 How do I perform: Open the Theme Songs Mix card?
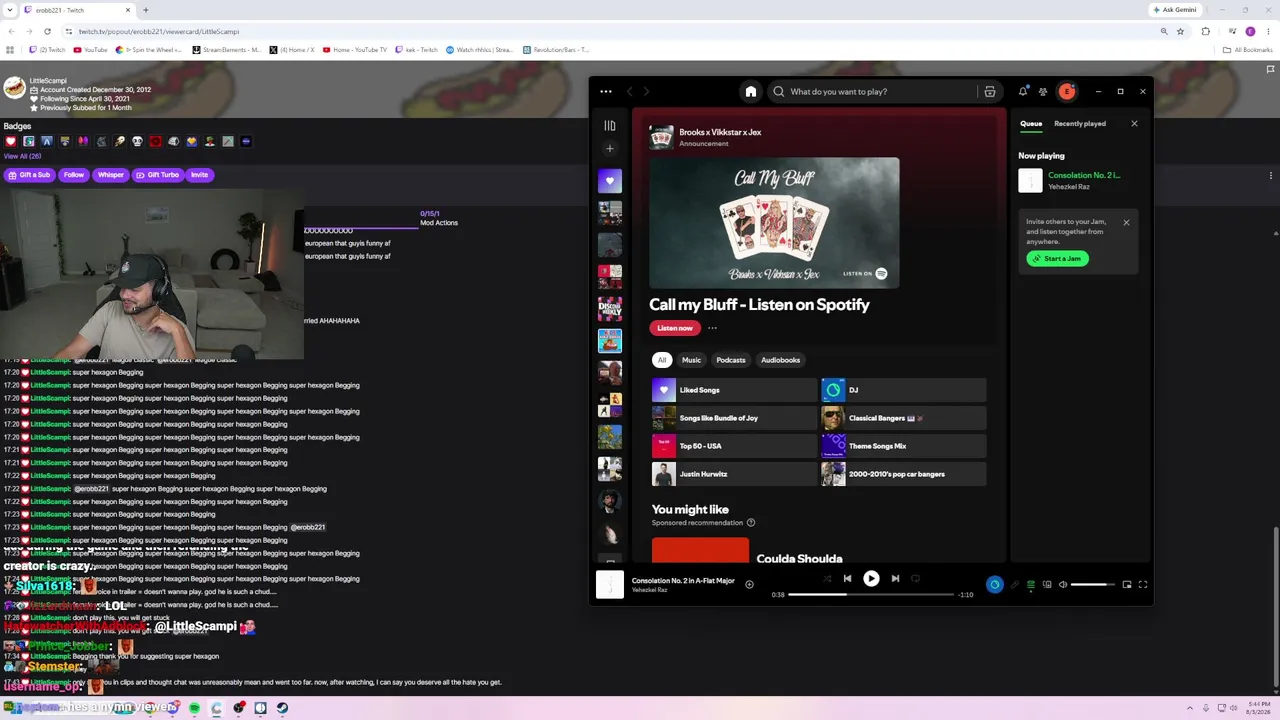[903, 446]
